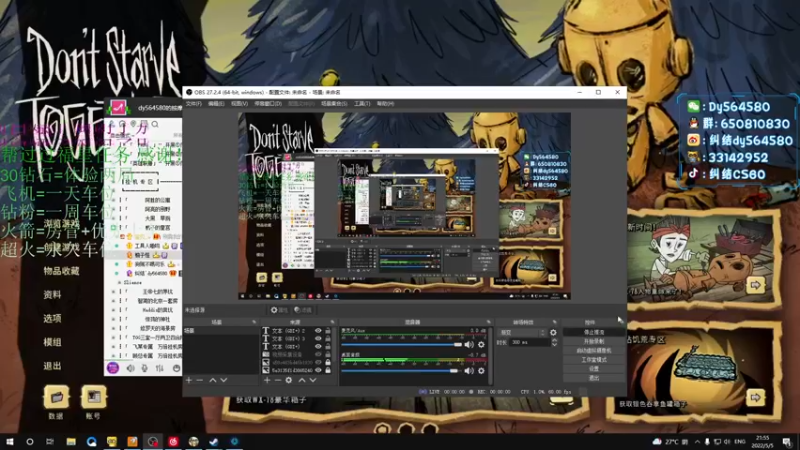Viewport: 800px width, 450px height.
Task: Open 滤镜 filters button above the docks
Action: pos(303,310)
